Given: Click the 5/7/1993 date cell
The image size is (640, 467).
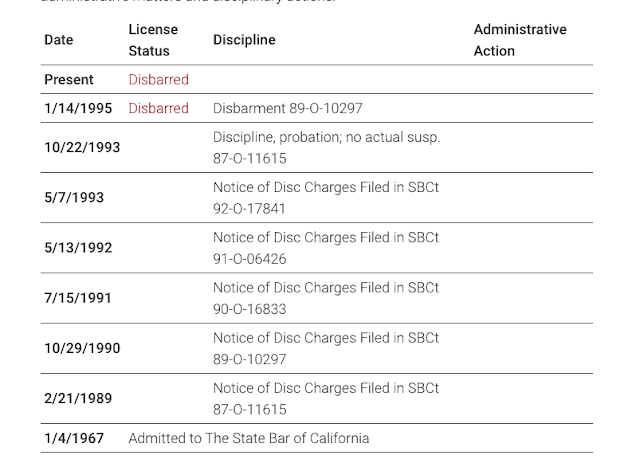Looking at the screenshot, I should pyautogui.click(x=74, y=198).
